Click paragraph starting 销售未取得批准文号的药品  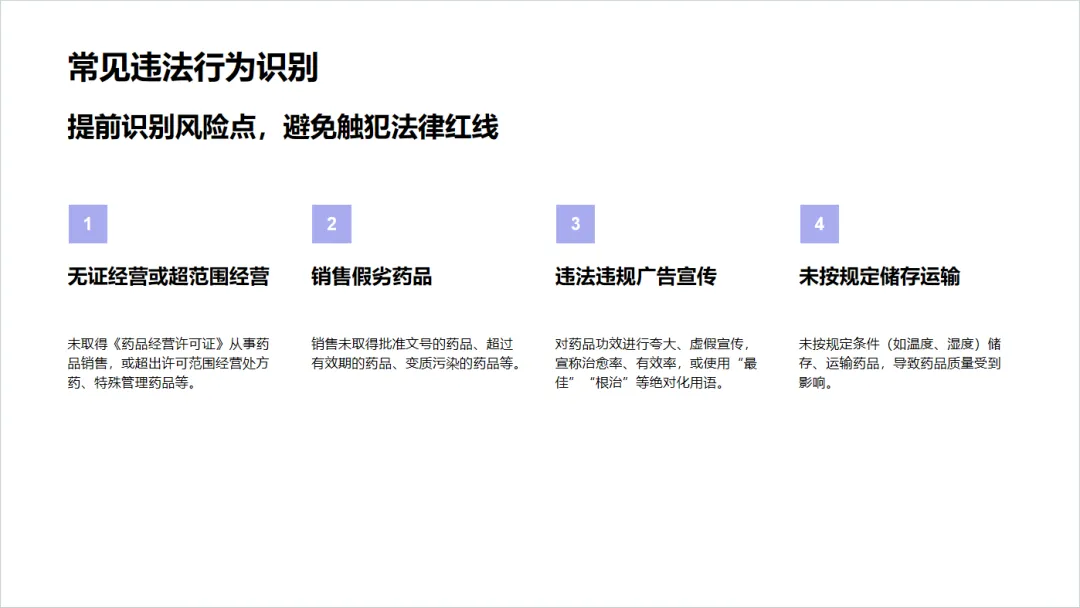tap(417, 353)
